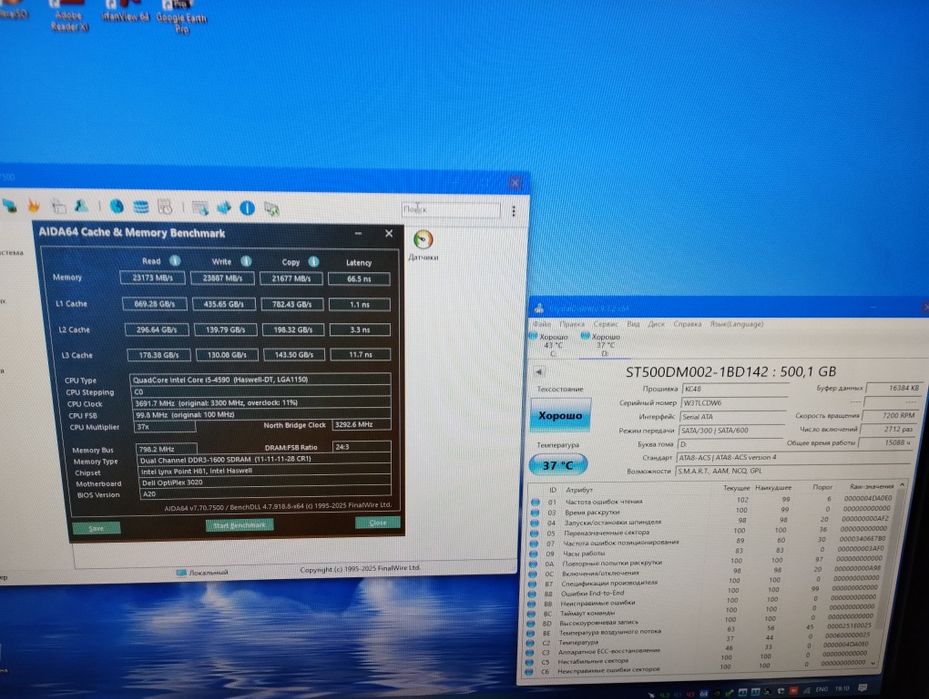The height and width of the screenshot is (699, 929).
Task: Click the Memory Read value 23173 MB/s
Action: point(152,278)
